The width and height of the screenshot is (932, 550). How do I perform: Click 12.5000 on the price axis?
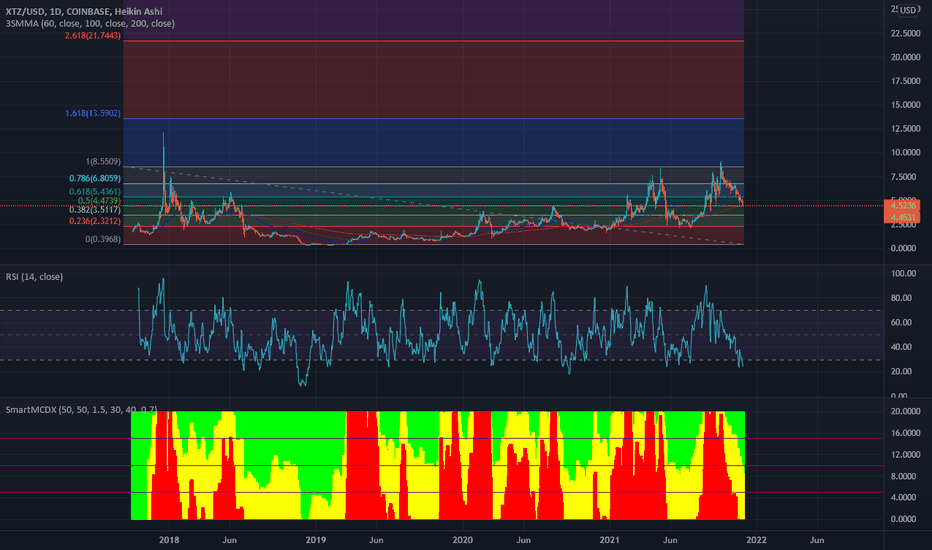(x=905, y=128)
